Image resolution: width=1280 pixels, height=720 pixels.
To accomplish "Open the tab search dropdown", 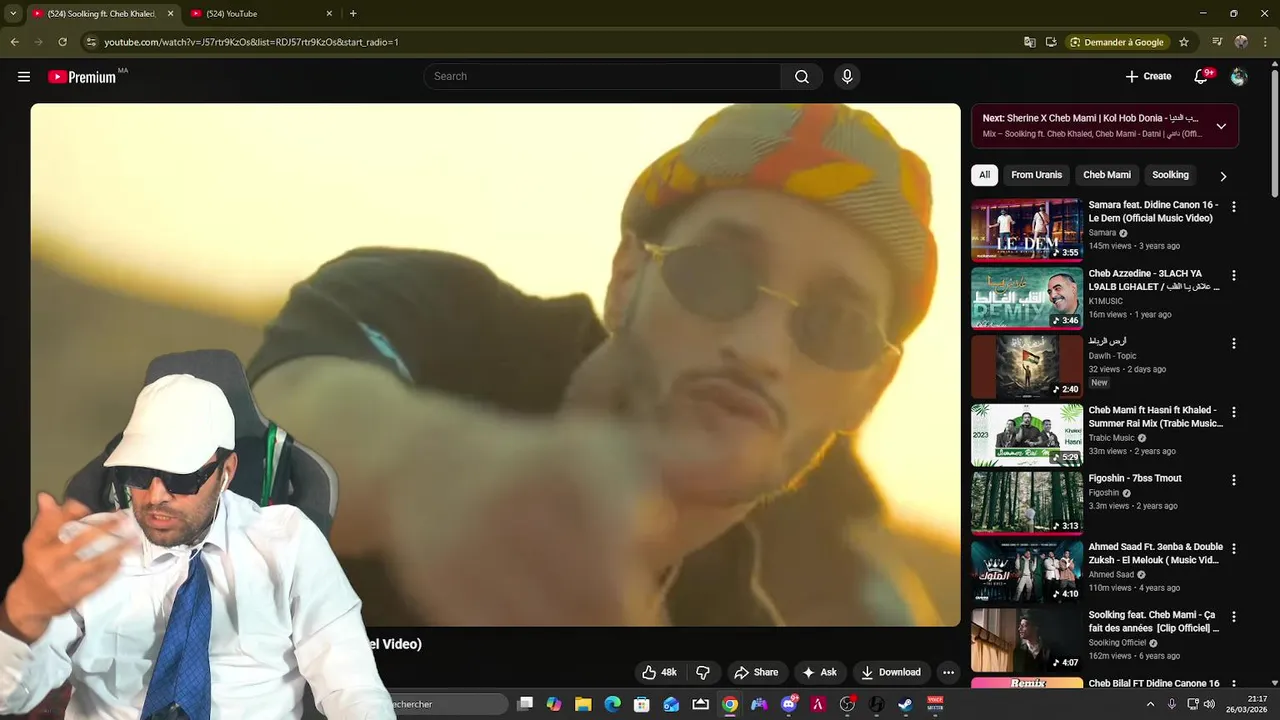I will pos(12,14).
